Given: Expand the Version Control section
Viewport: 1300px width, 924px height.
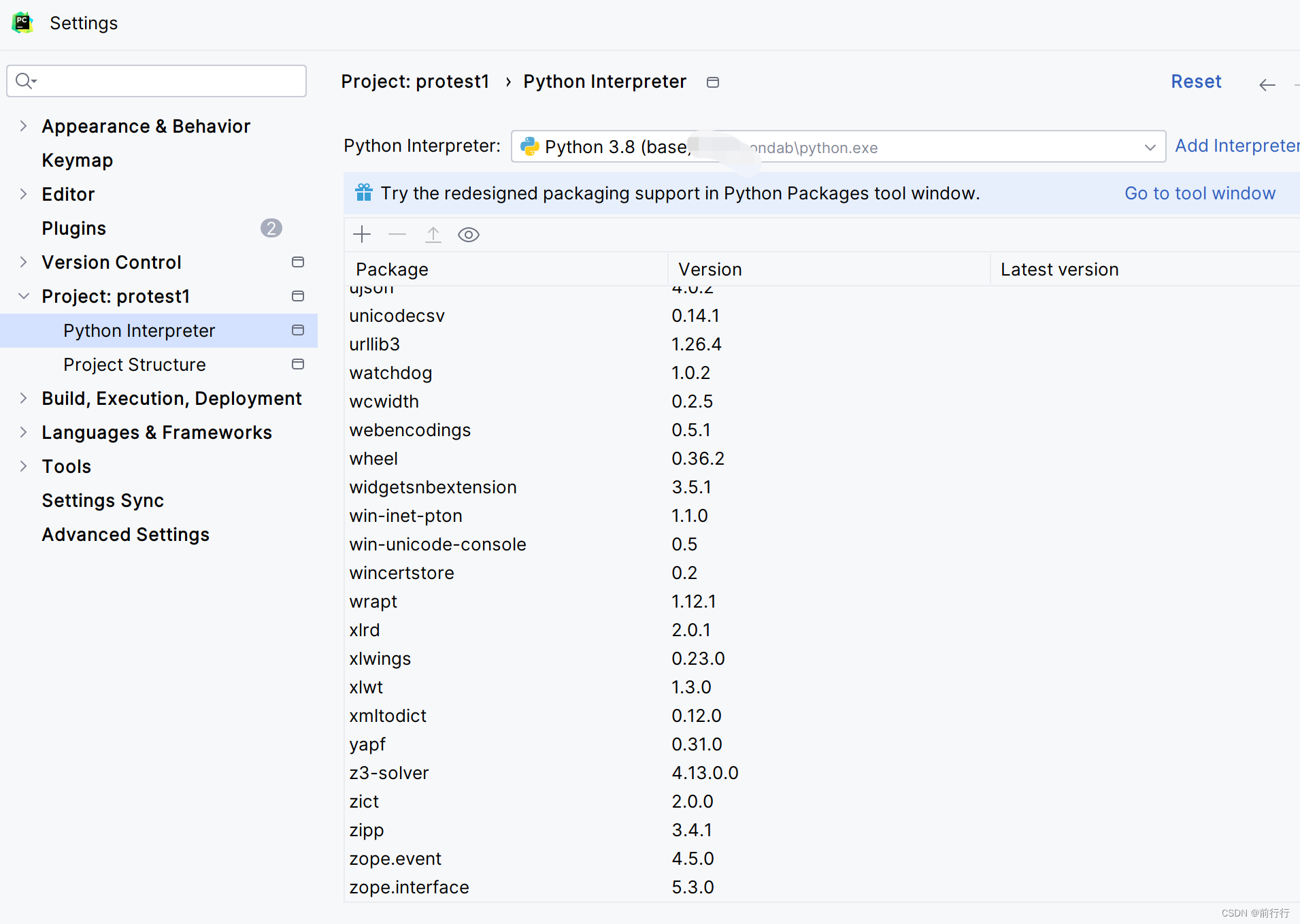Looking at the screenshot, I should click(24, 262).
